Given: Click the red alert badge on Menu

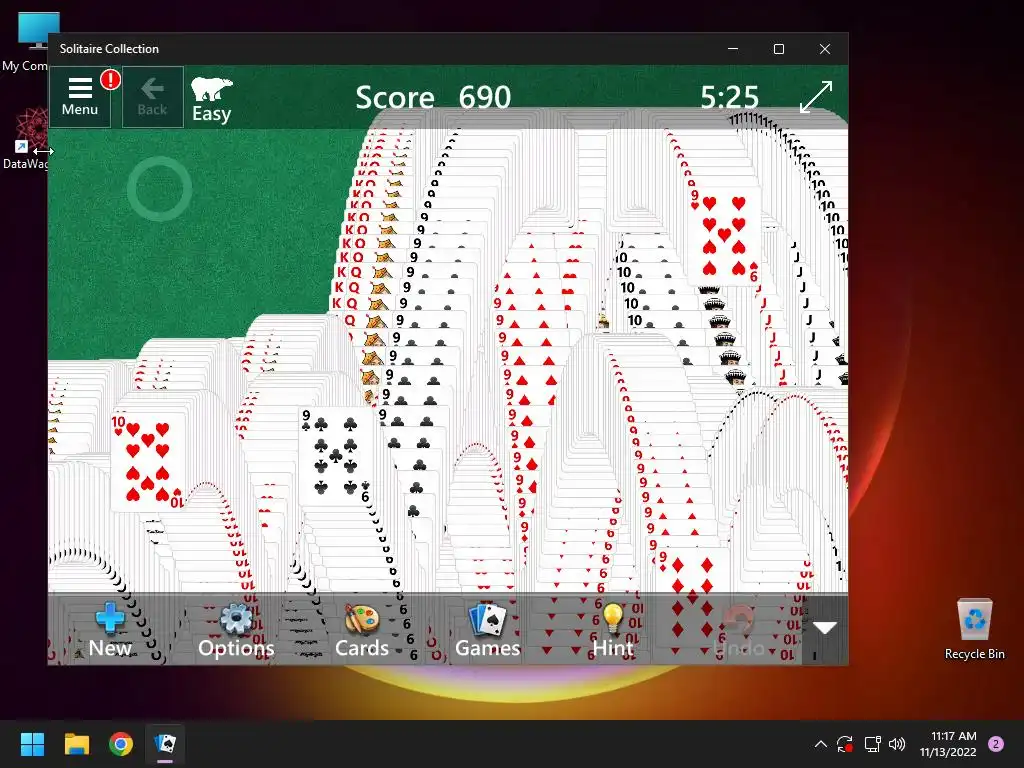Looking at the screenshot, I should [110, 79].
